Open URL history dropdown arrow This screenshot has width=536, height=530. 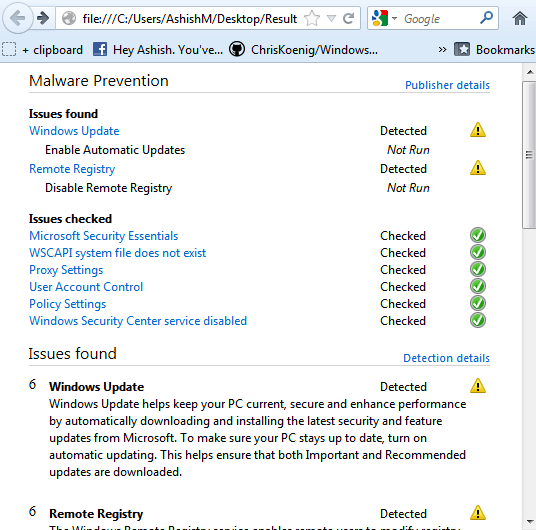331,18
